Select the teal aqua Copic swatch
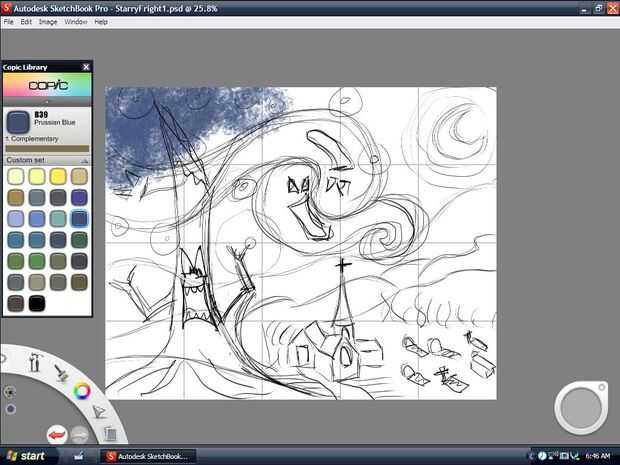620x465 pixels. pos(58,219)
